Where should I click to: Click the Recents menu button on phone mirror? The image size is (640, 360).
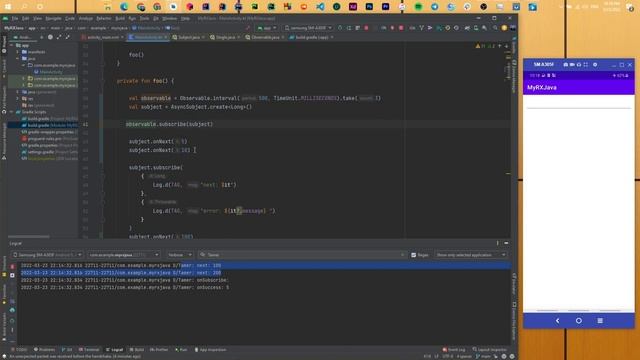point(600,321)
